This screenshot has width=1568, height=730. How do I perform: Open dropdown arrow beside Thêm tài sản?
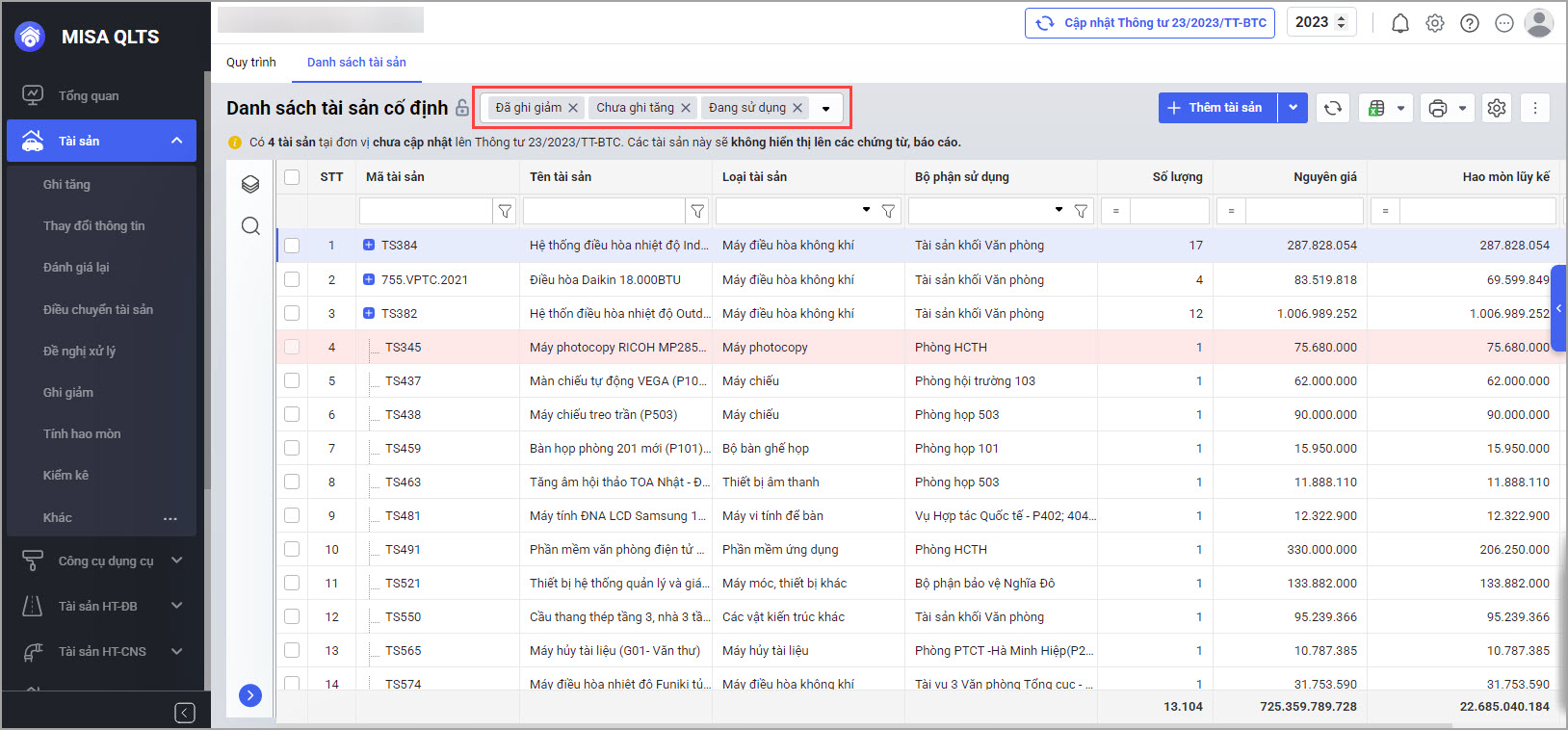click(x=1293, y=108)
